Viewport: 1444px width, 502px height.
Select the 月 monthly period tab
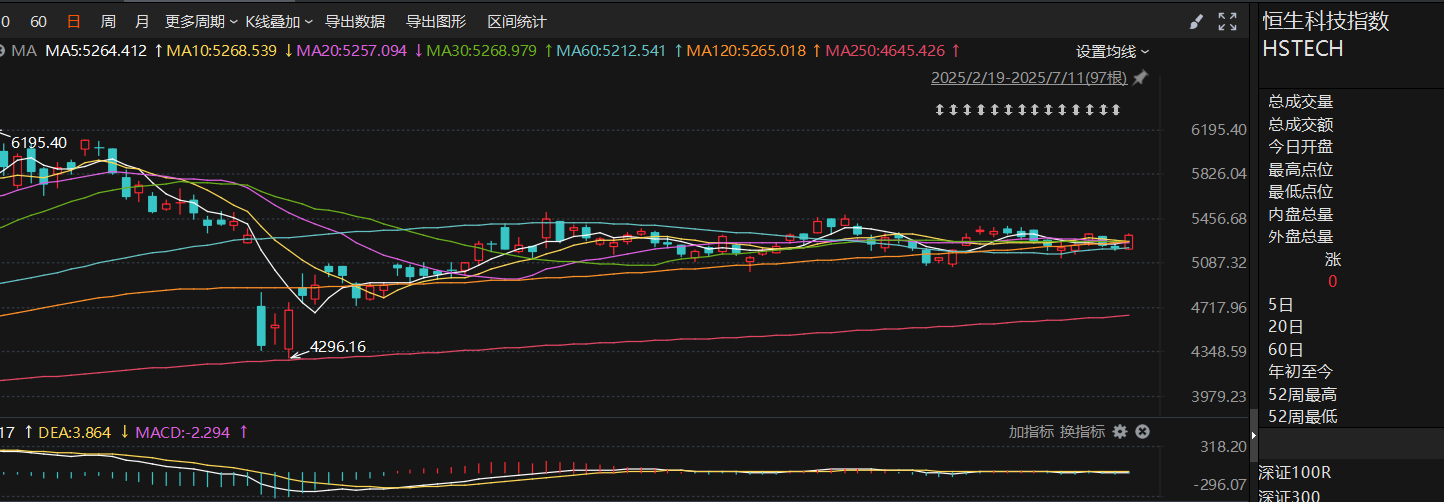coord(142,21)
